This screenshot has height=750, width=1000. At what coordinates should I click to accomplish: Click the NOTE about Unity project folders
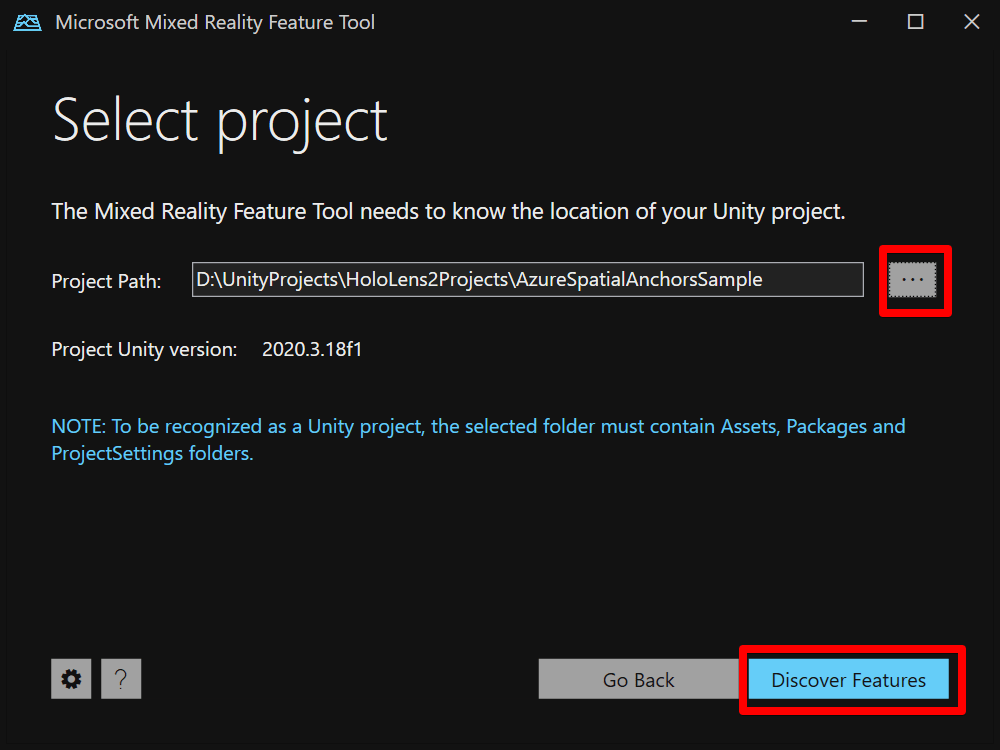[478, 439]
